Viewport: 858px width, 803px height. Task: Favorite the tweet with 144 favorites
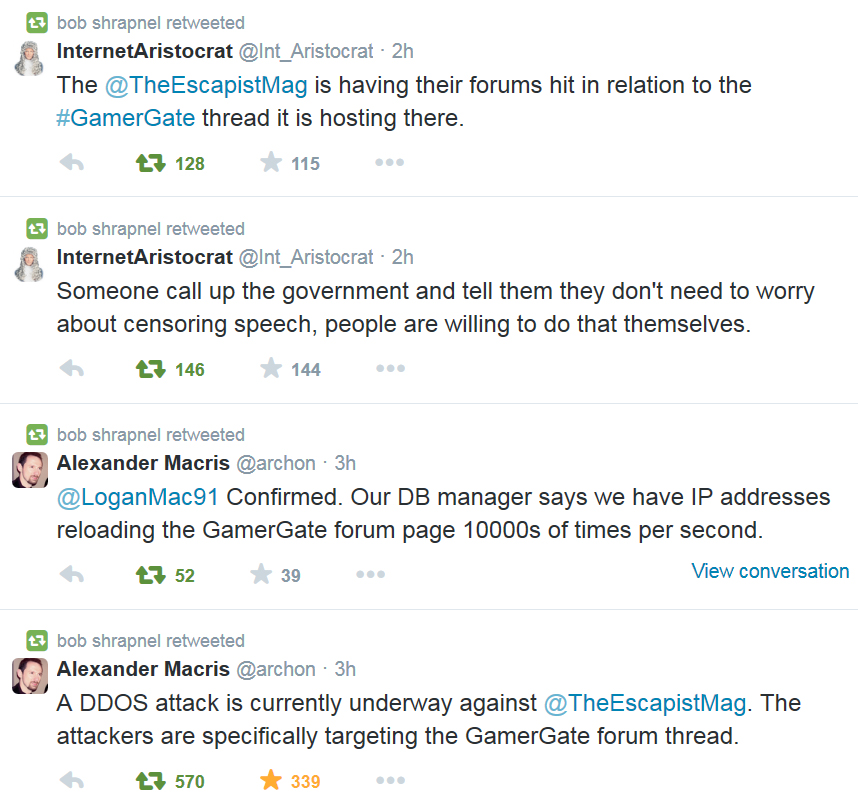271,369
